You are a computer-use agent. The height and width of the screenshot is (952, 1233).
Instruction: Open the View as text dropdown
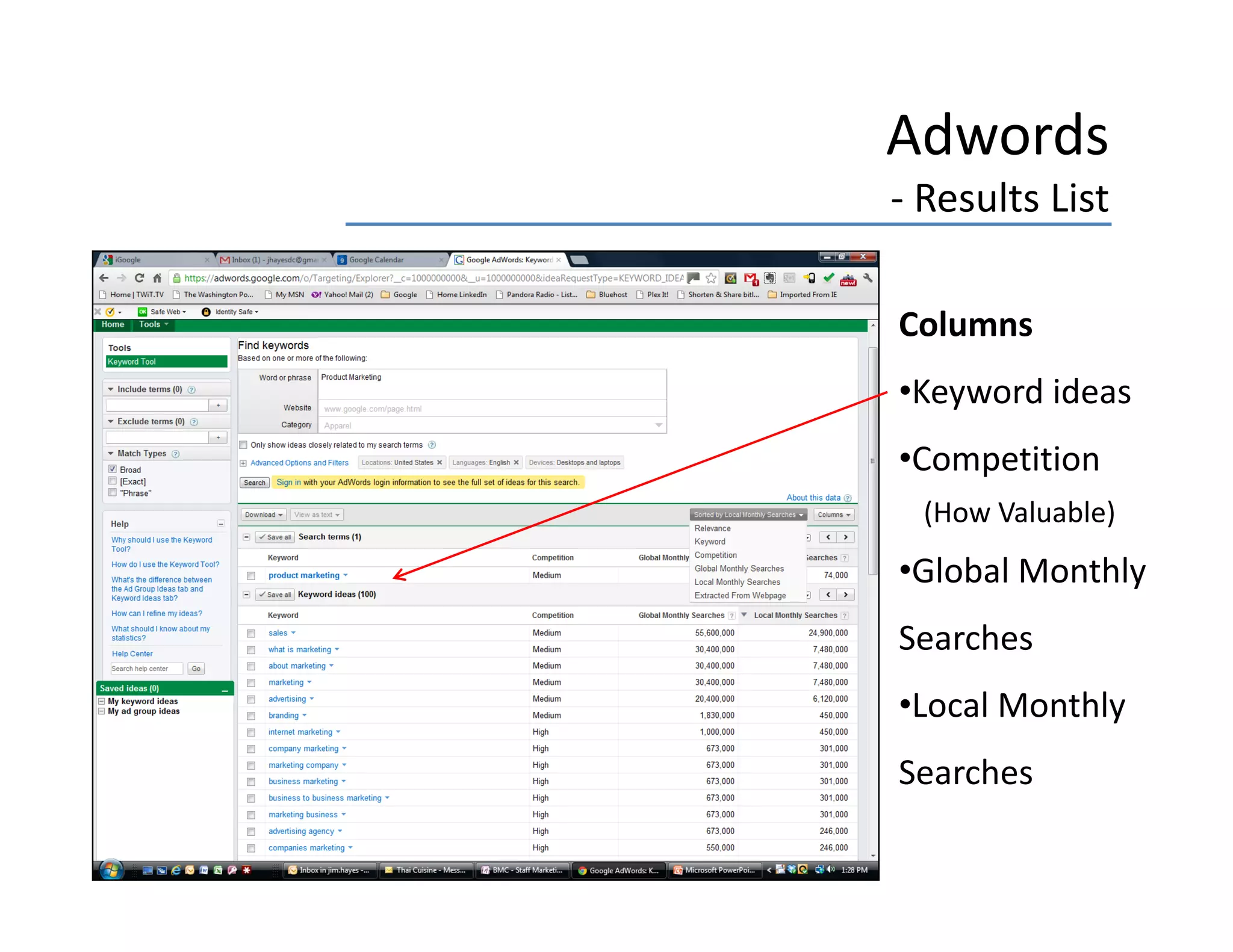(x=317, y=515)
